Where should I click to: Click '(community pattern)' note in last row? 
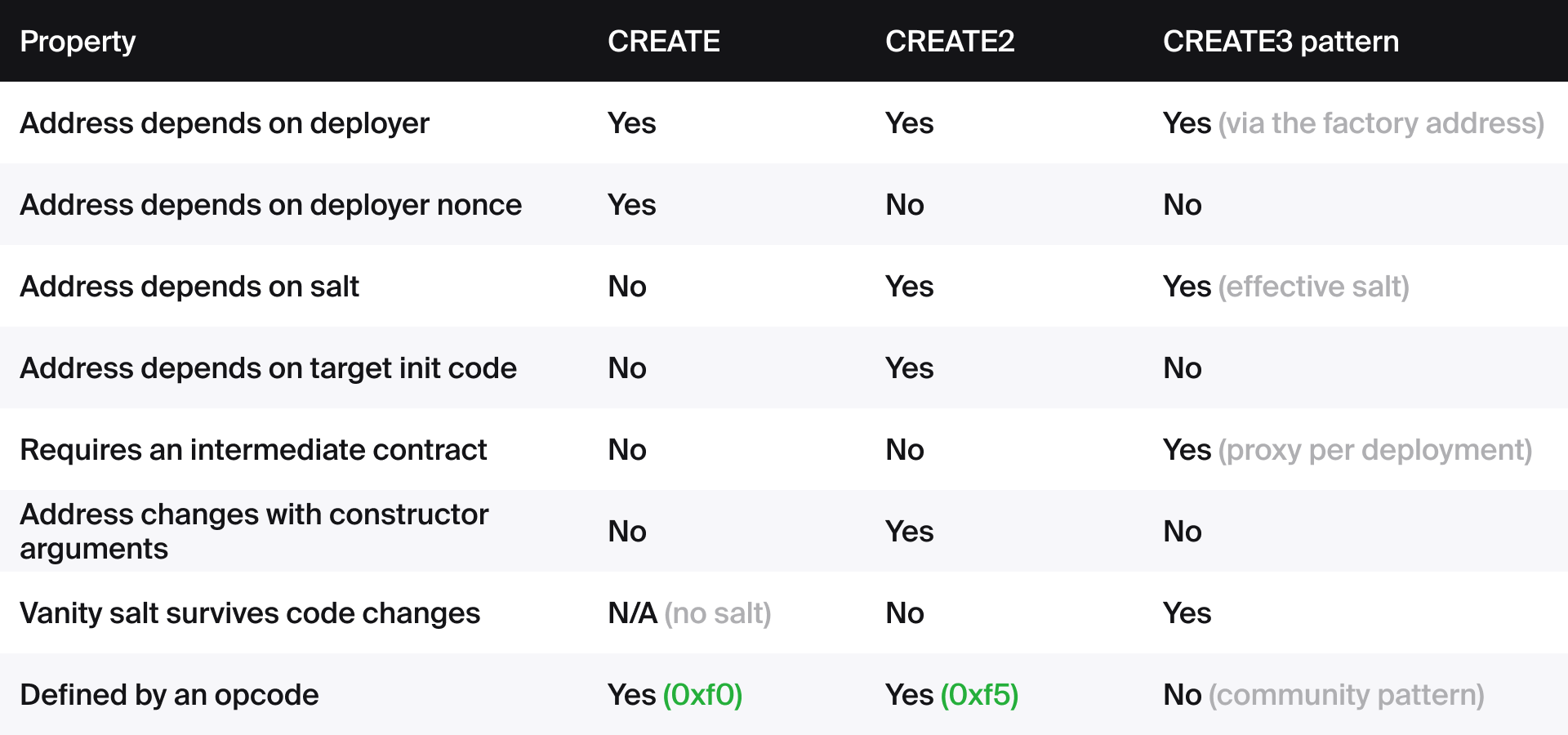[x=1346, y=695]
